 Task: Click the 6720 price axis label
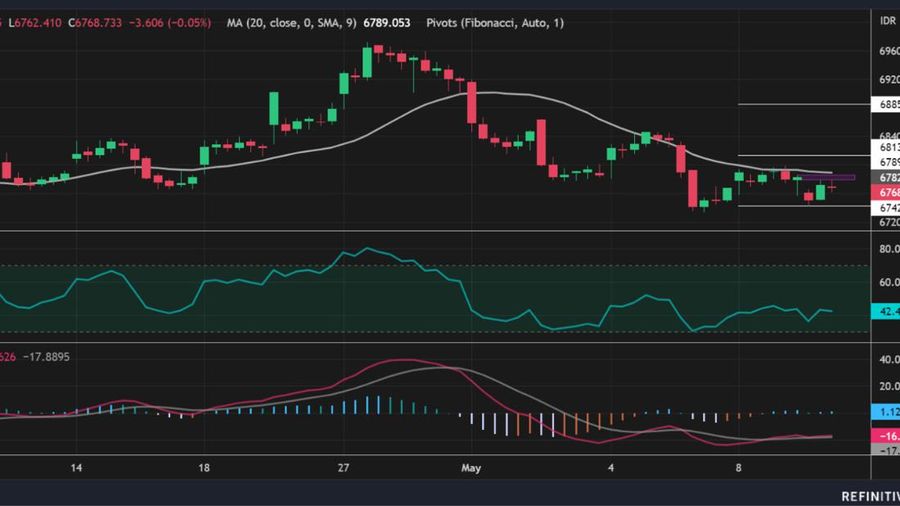pyautogui.click(x=889, y=222)
